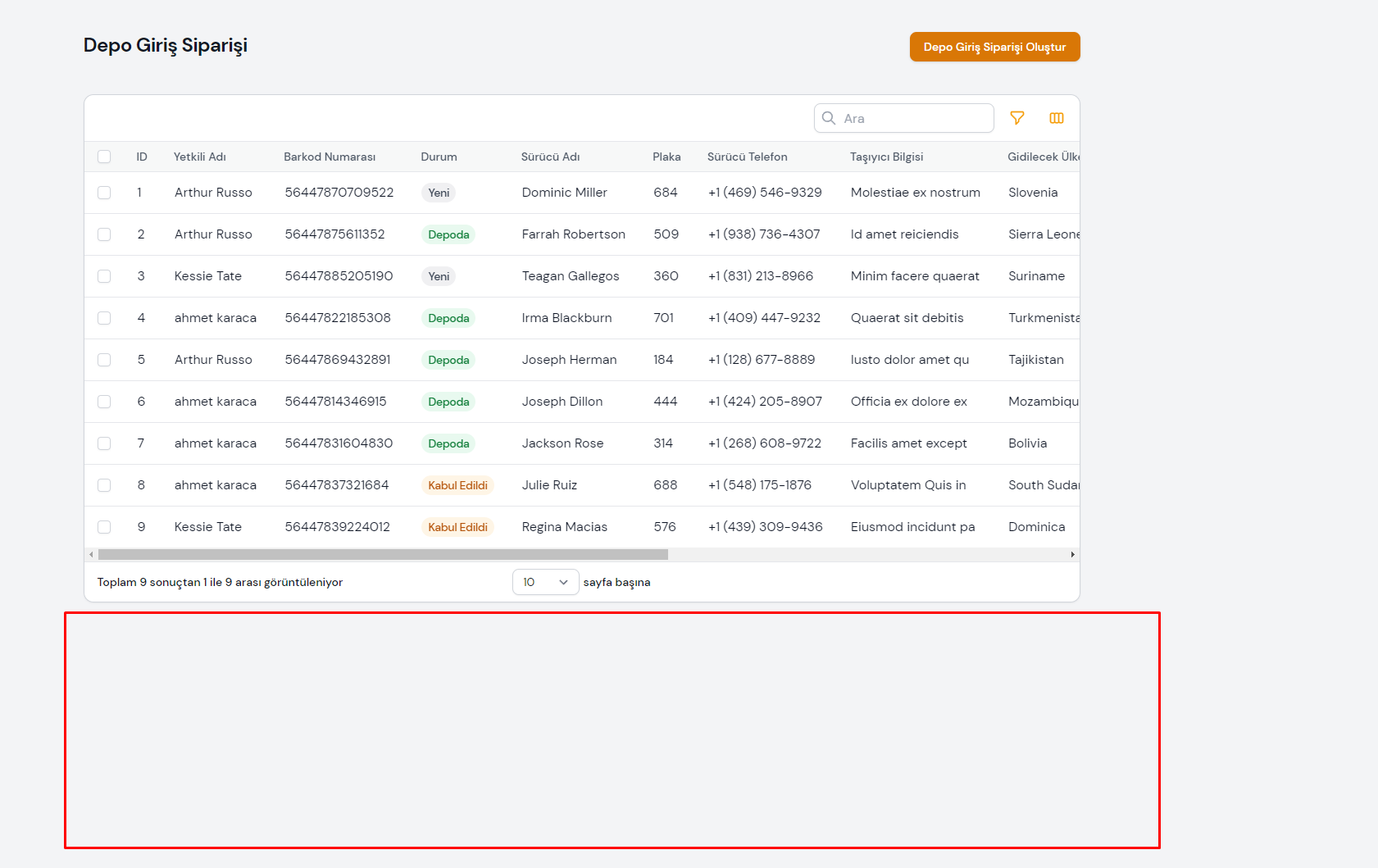Click driver name Farrah Robertson
The width and height of the screenshot is (1378, 868).
574,234
